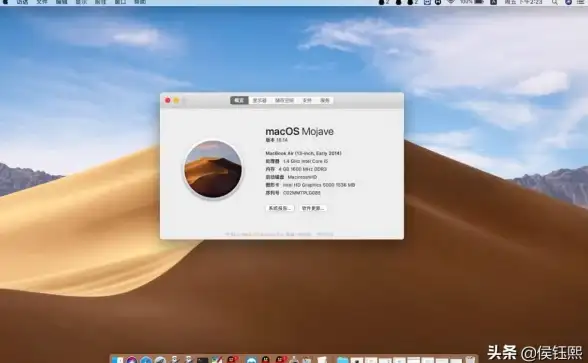Open the Trash in the Dock
Screen dimensions: 588x363
pos(470,360)
